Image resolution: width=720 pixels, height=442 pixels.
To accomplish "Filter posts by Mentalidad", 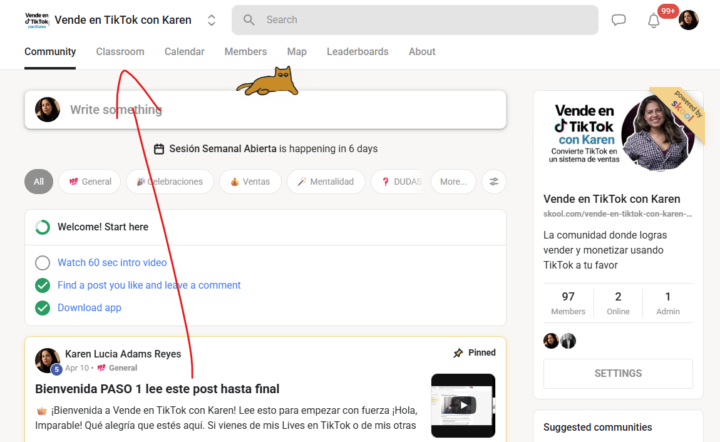I will pos(326,182).
